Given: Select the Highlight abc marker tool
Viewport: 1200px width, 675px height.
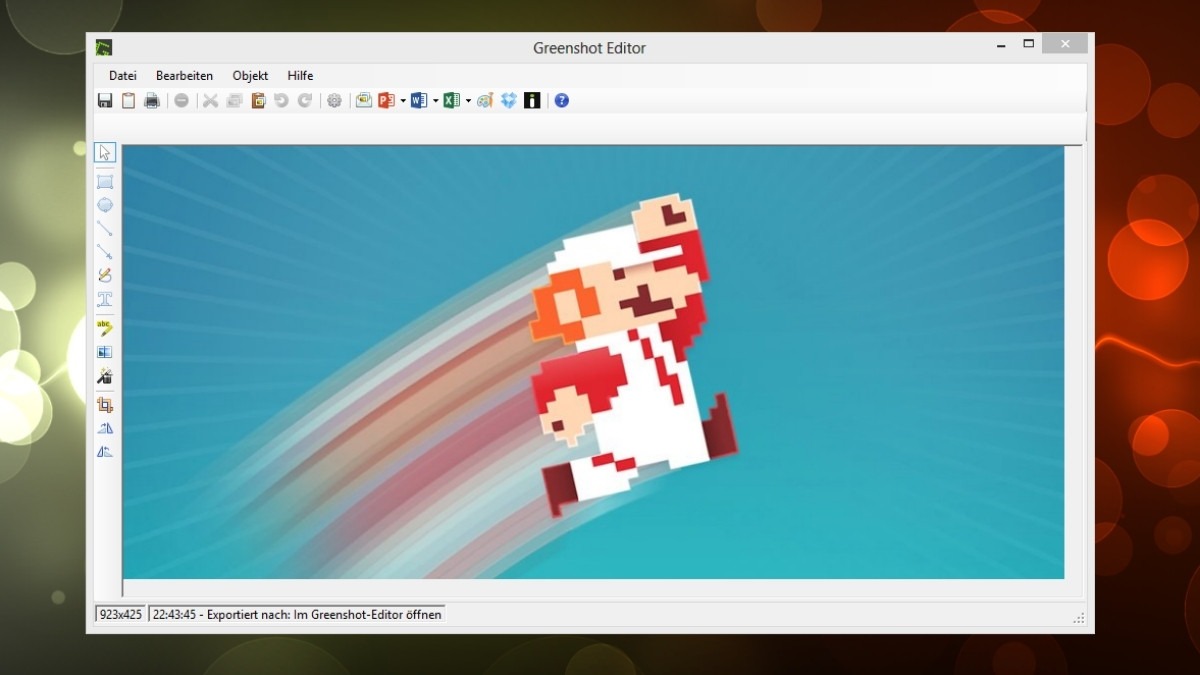Looking at the screenshot, I should point(105,328).
